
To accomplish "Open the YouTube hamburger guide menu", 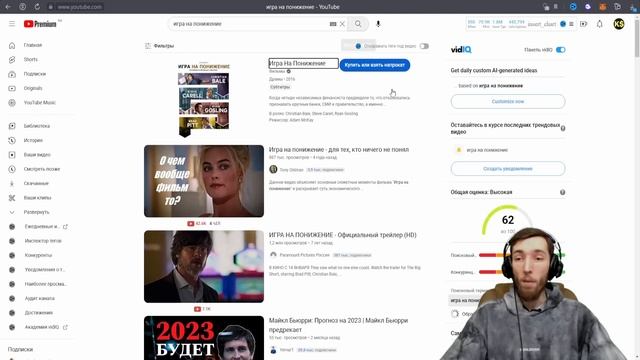I will coord(12,24).
